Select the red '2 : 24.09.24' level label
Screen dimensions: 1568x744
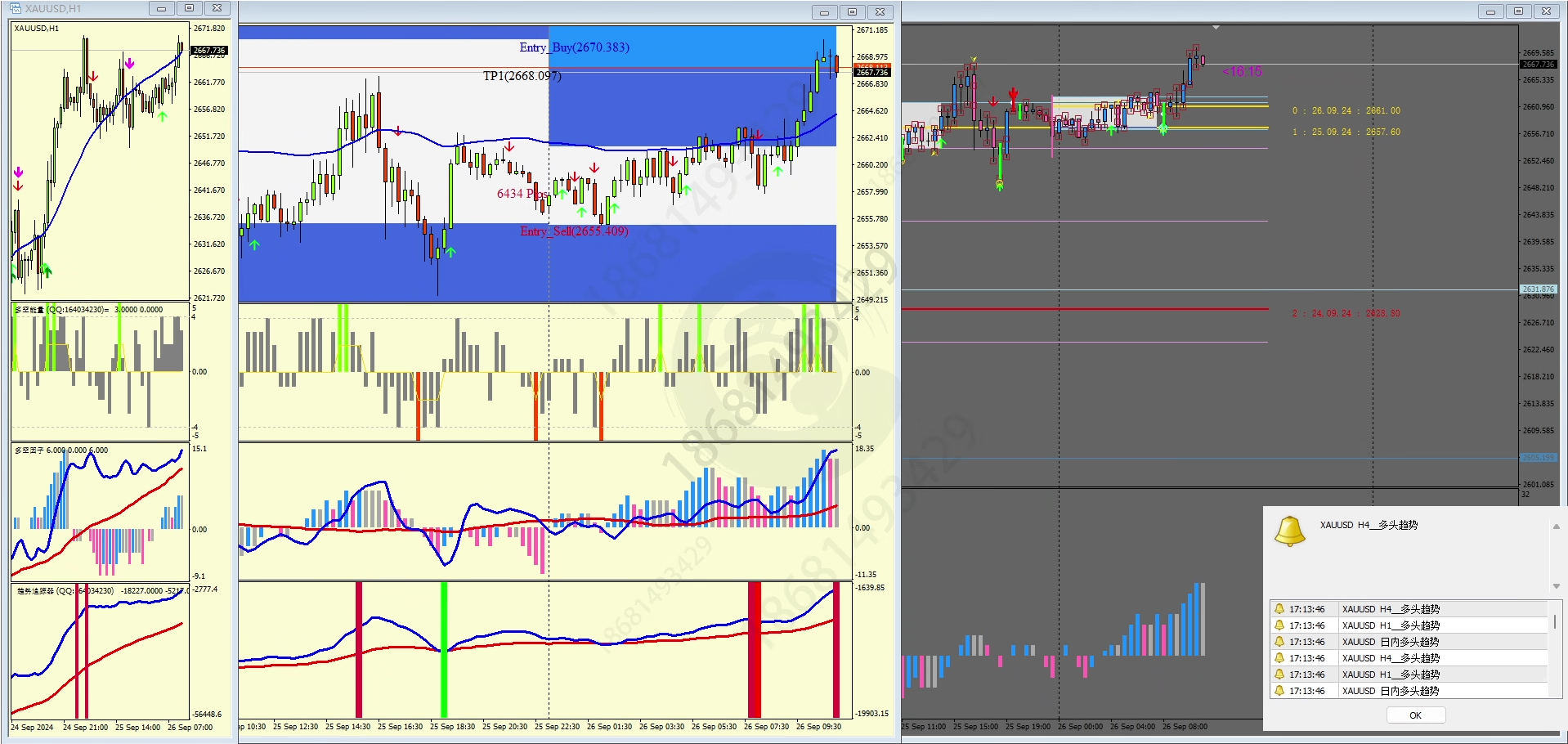click(x=1346, y=313)
